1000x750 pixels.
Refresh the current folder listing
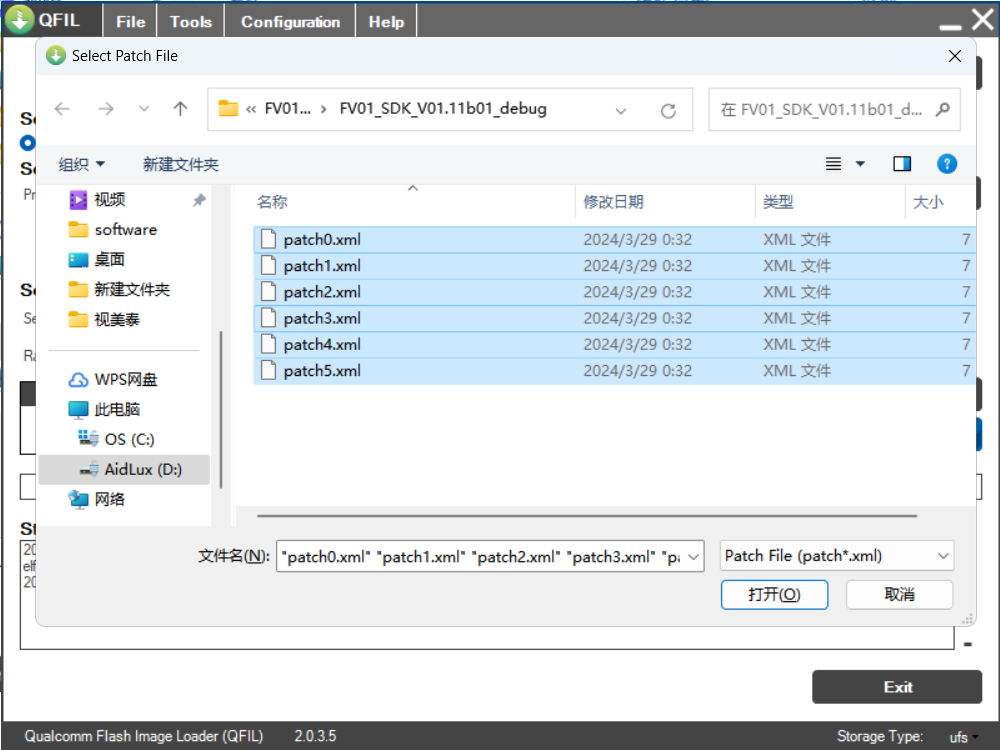[x=668, y=111]
